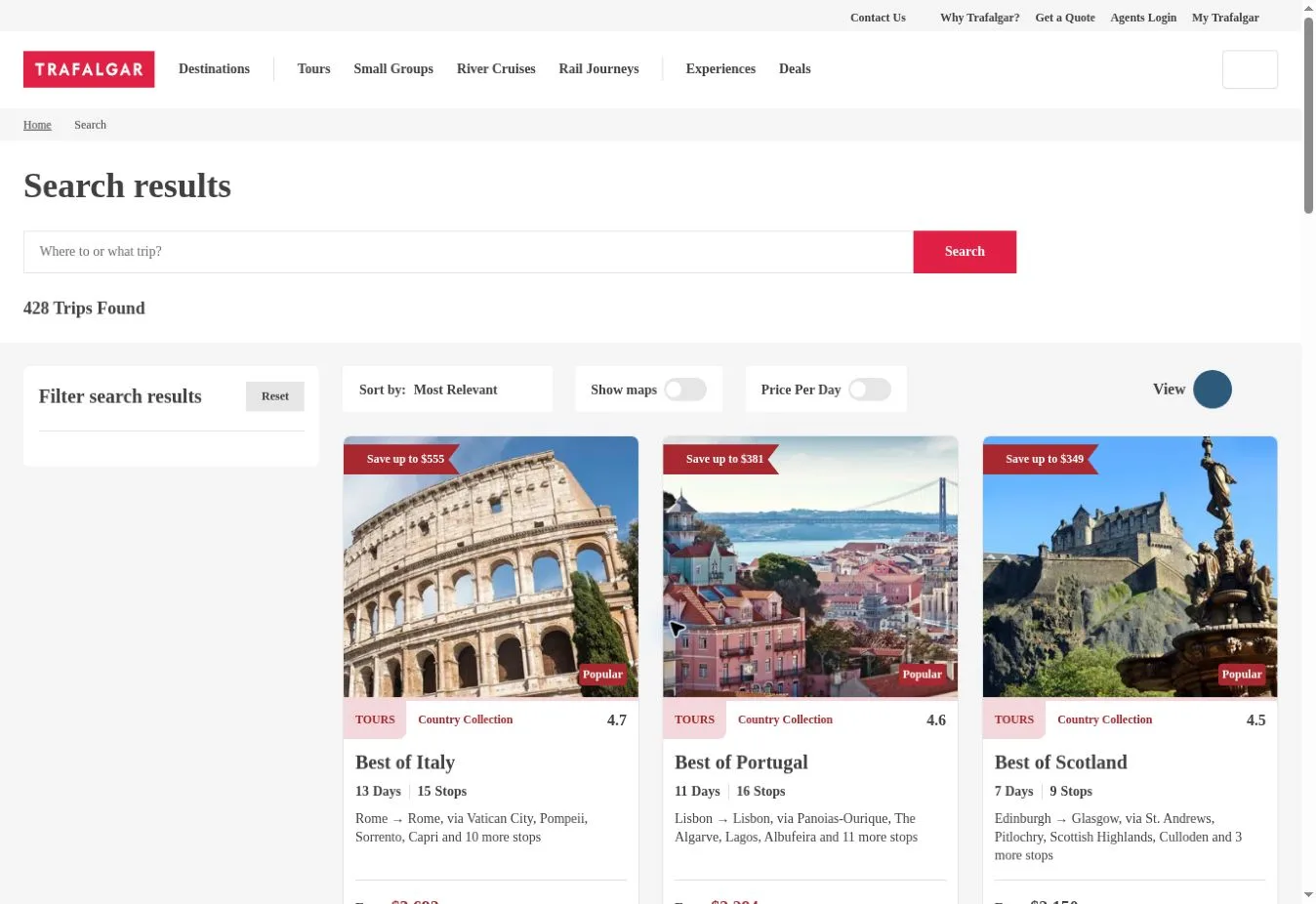Open the Sort by Most Relevant dropdown

pos(447,390)
